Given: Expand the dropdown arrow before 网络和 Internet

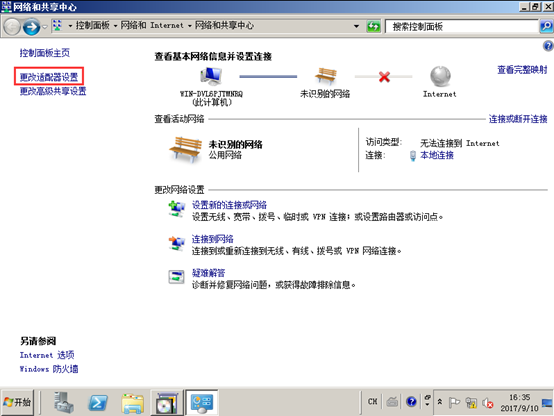Looking at the screenshot, I should [x=116, y=26].
